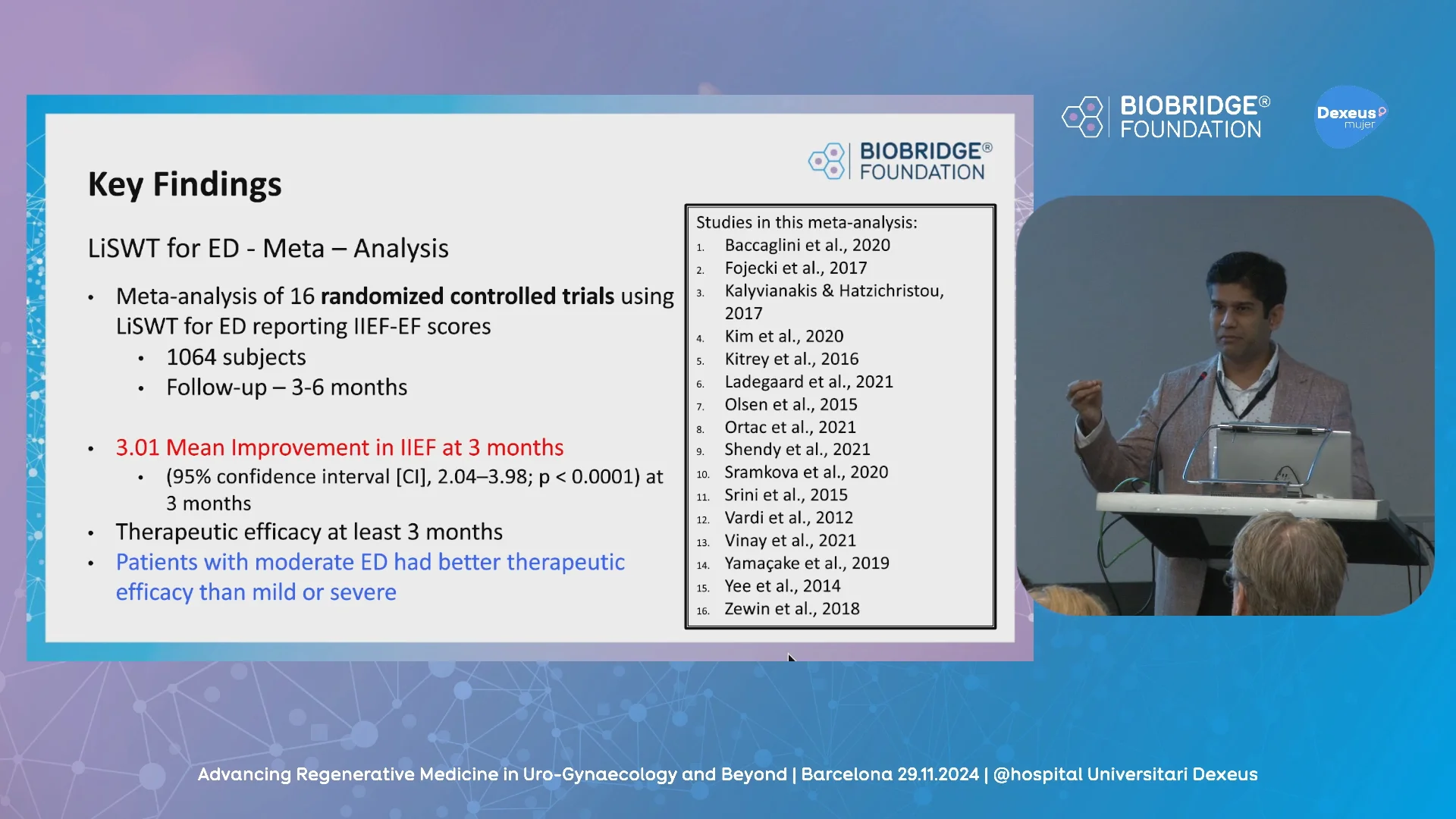Click "Srini et al., 2015" reference
This screenshot has height=819, width=1456.
click(786, 494)
